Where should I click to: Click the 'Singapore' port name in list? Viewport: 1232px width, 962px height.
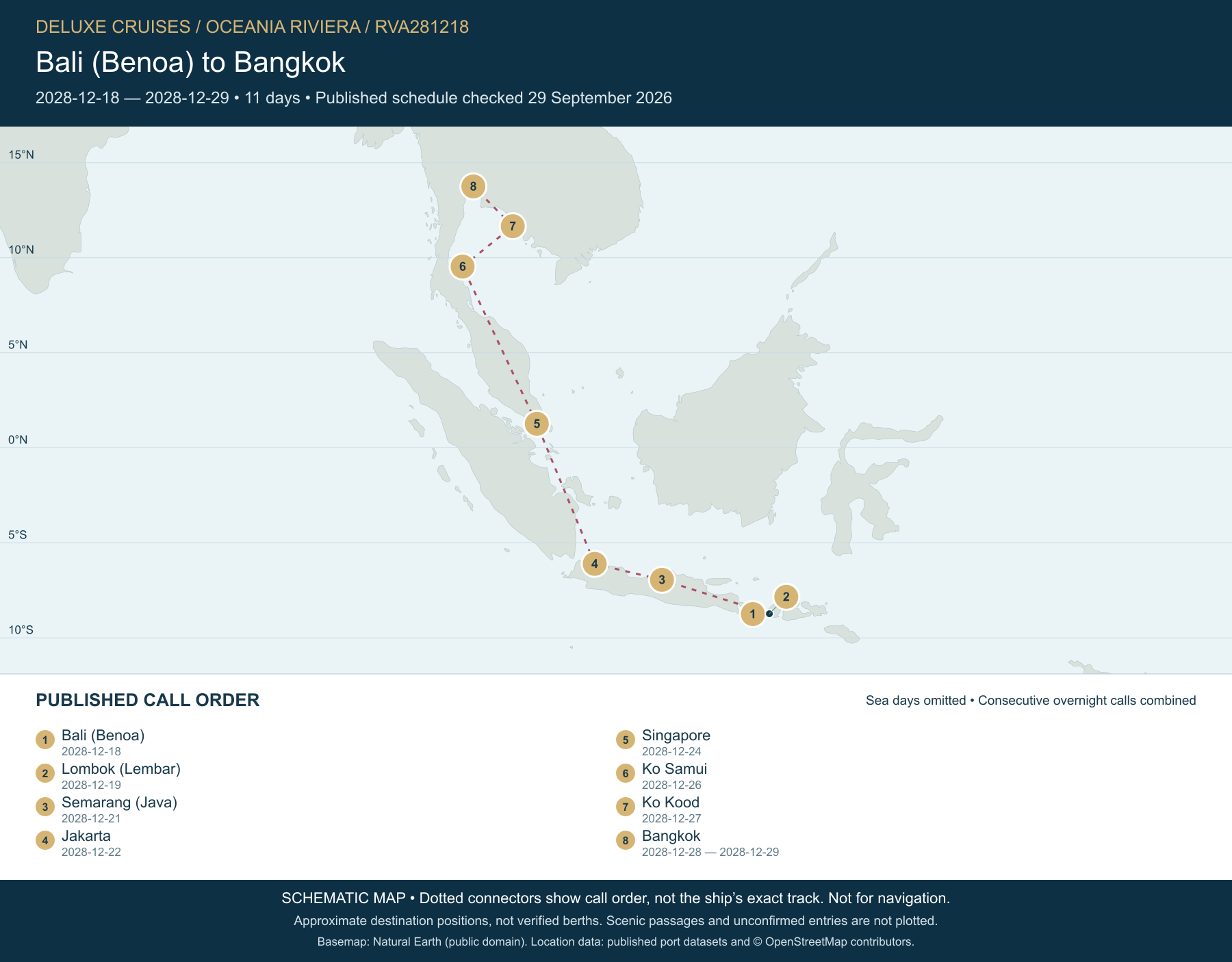676,736
